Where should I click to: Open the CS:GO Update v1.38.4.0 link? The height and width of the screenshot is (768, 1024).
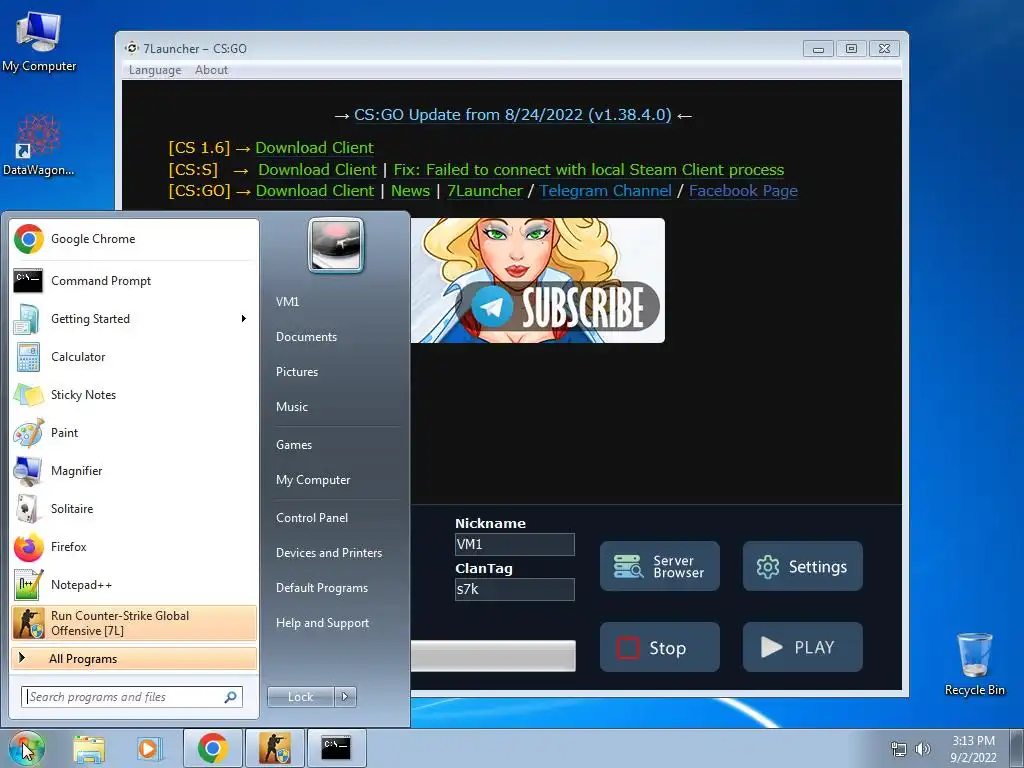point(513,115)
